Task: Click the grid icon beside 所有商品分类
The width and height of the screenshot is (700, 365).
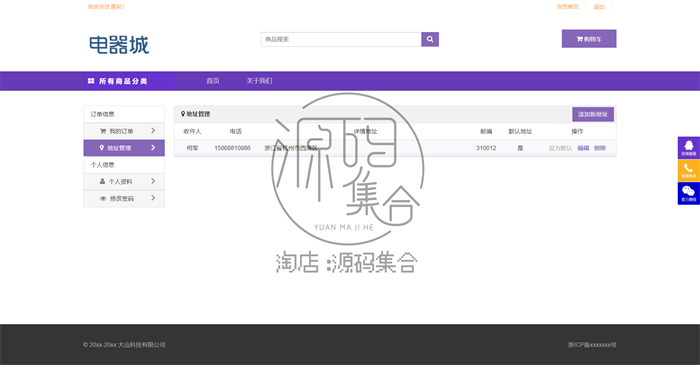Action: 91,81
